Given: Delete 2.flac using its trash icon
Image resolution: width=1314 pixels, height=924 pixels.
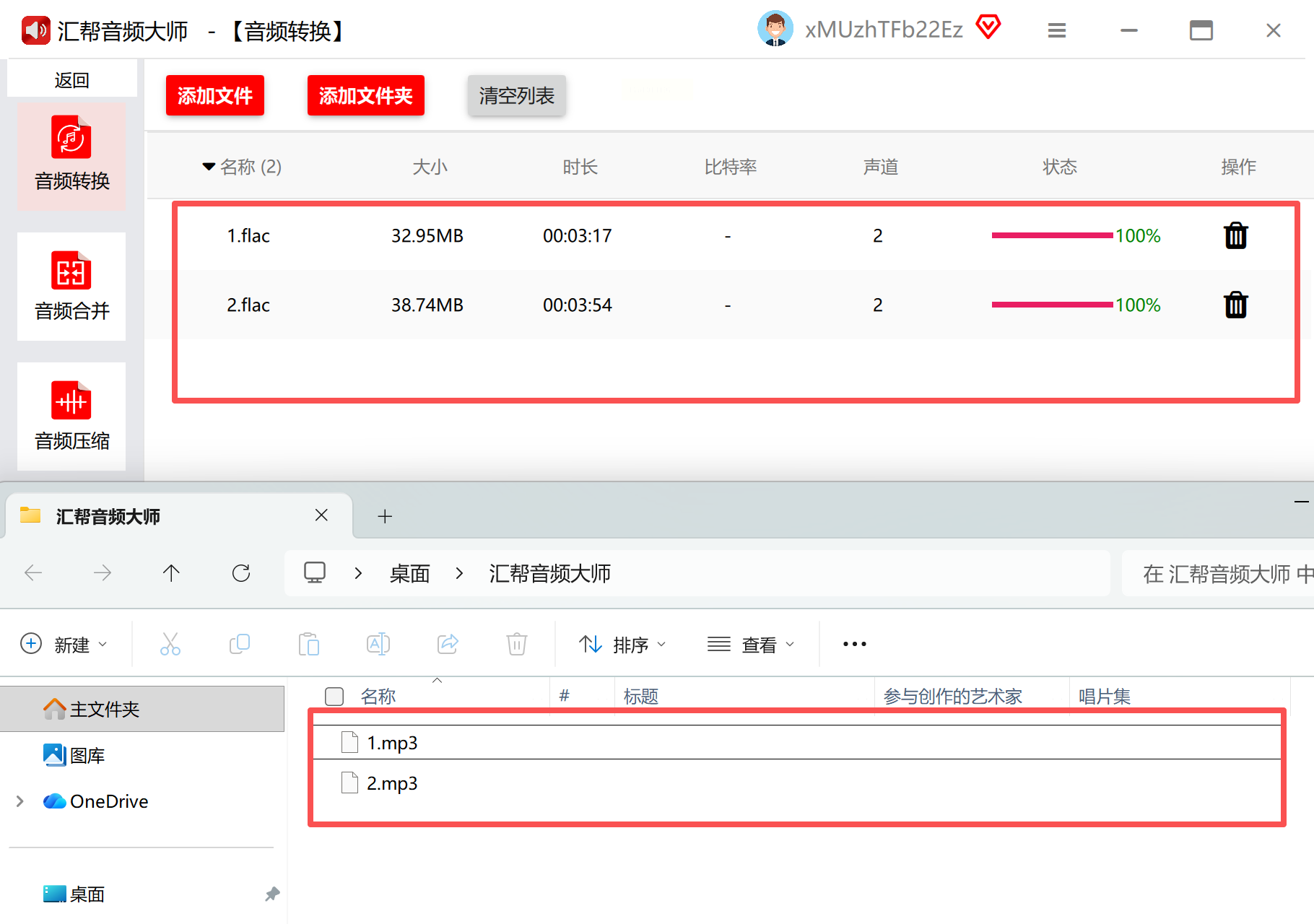Looking at the screenshot, I should 1235,305.
